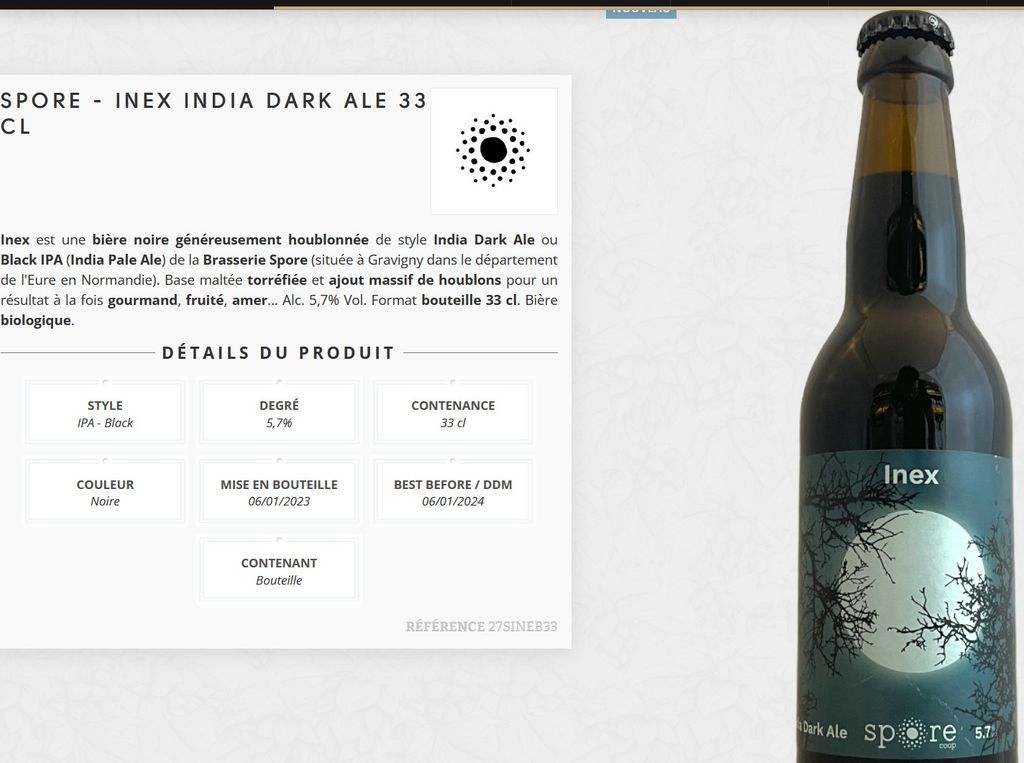Click the Détails du produit heading

[x=279, y=353]
